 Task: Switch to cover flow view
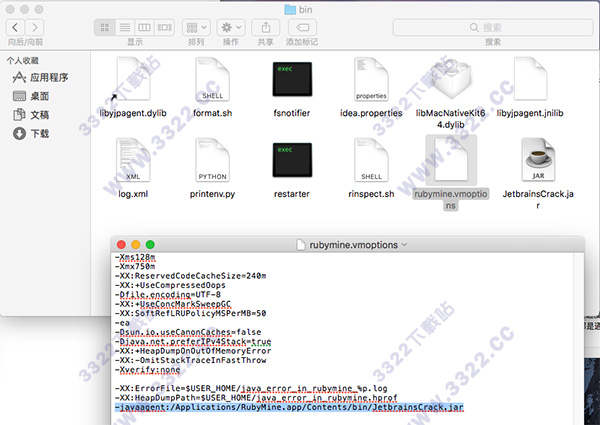pyautogui.click(x=165, y=27)
